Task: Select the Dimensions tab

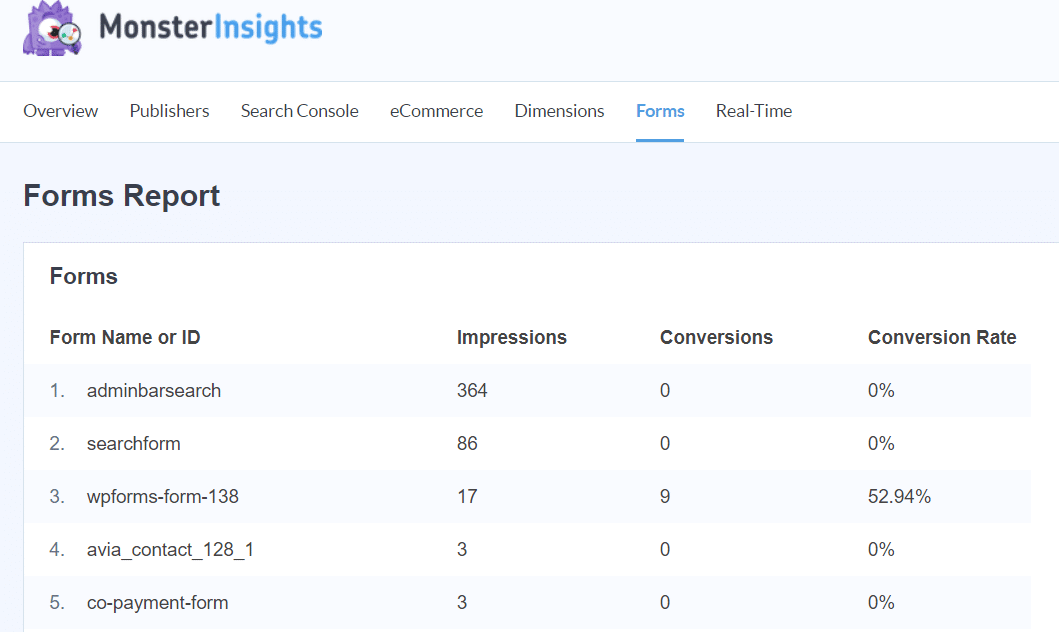Action: tap(559, 111)
